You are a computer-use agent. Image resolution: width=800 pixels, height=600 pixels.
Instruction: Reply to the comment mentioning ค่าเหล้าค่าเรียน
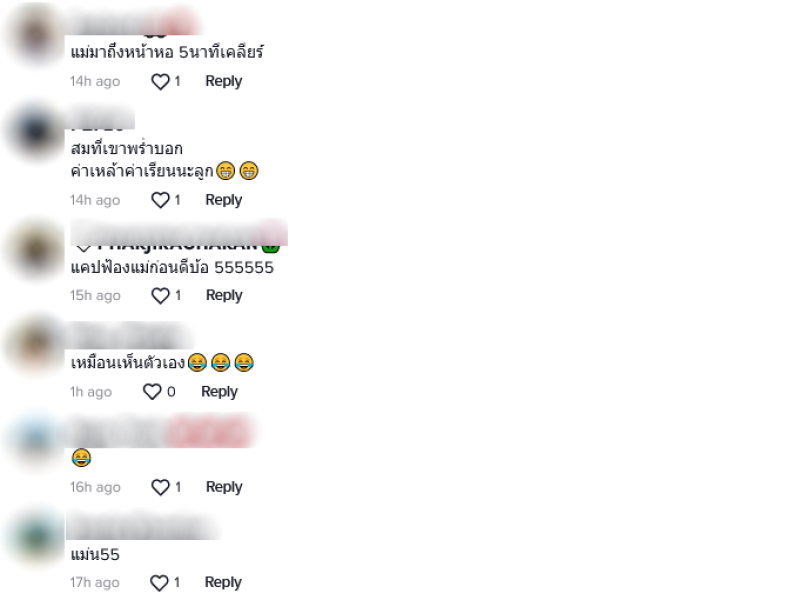223,200
